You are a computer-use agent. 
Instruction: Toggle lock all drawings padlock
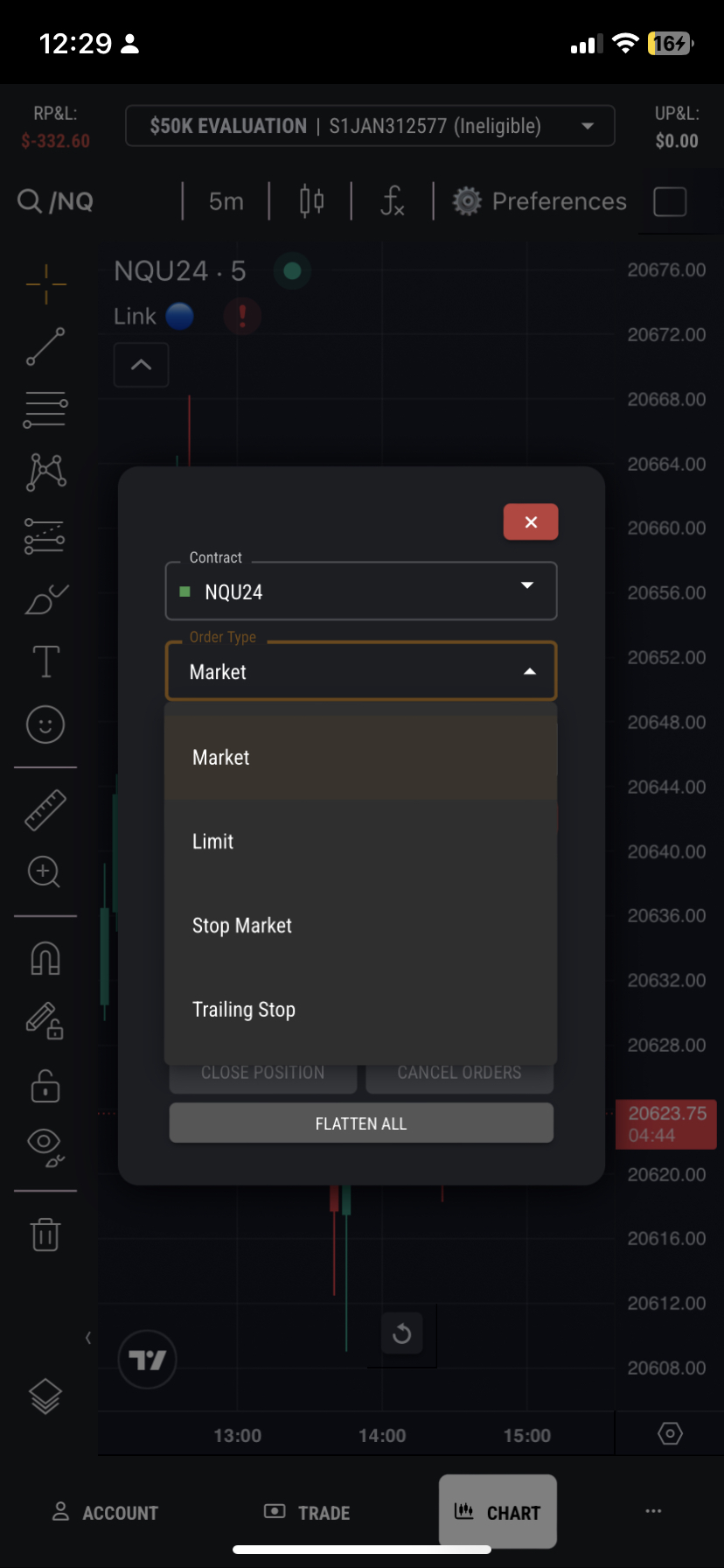click(x=45, y=1086)
